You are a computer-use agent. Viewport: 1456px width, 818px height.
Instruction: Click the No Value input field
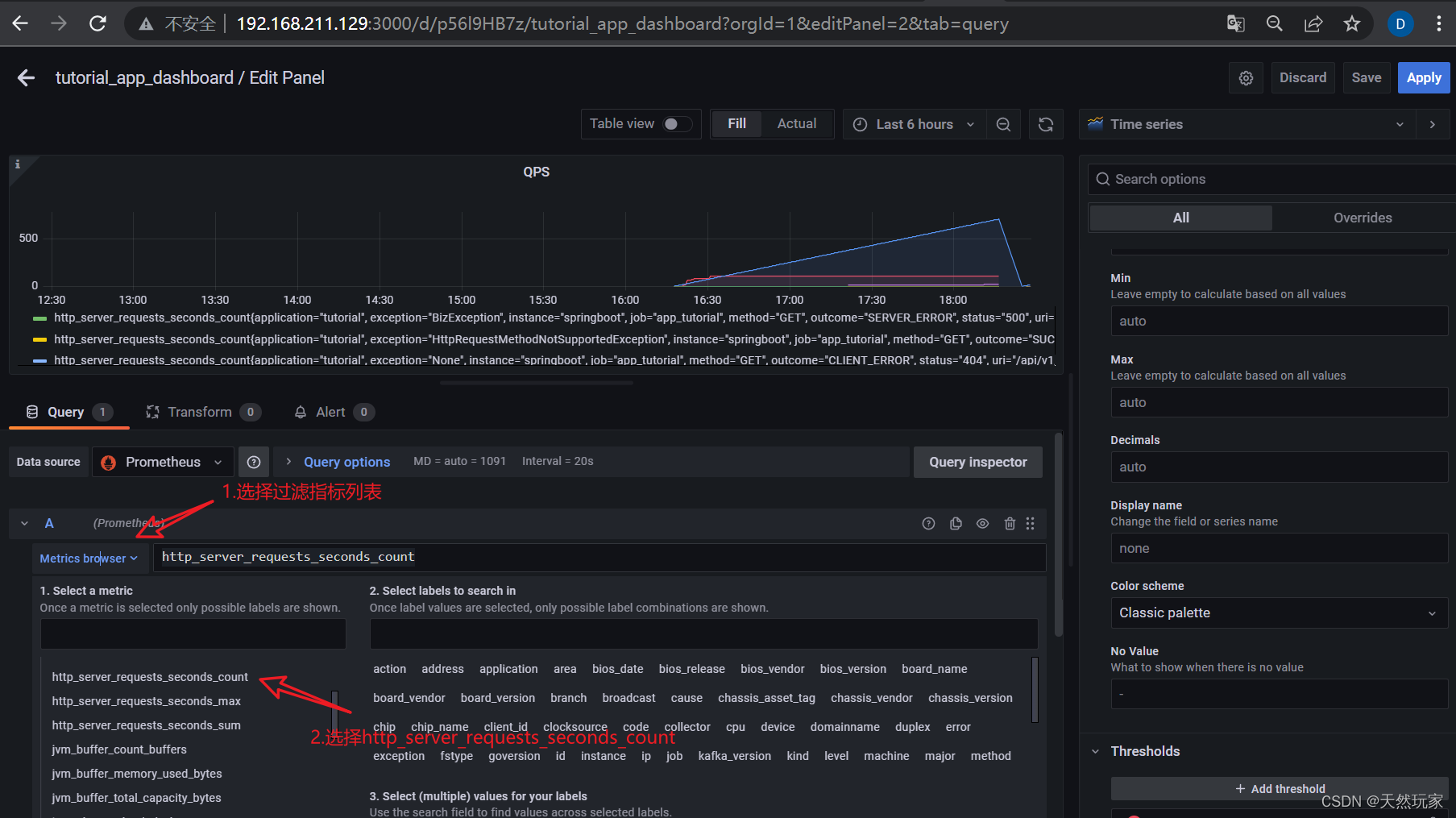tap(1279, 694)
